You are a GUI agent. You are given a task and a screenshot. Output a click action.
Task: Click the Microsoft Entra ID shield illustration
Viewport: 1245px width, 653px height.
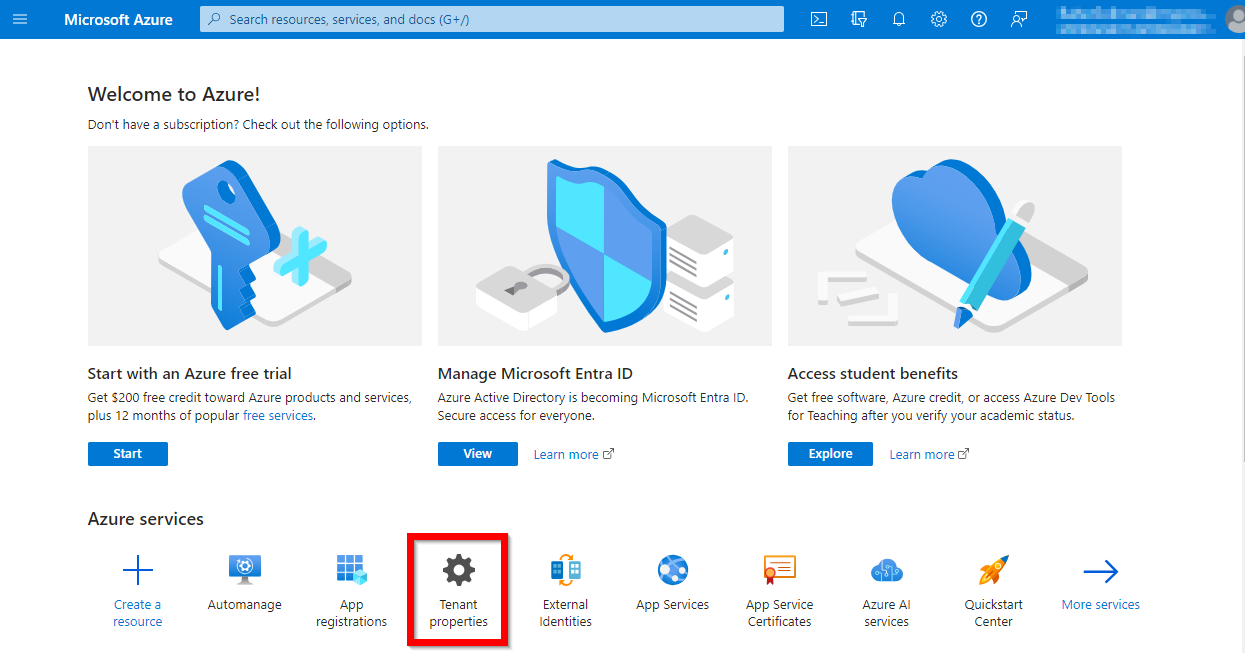click(605, 246)
